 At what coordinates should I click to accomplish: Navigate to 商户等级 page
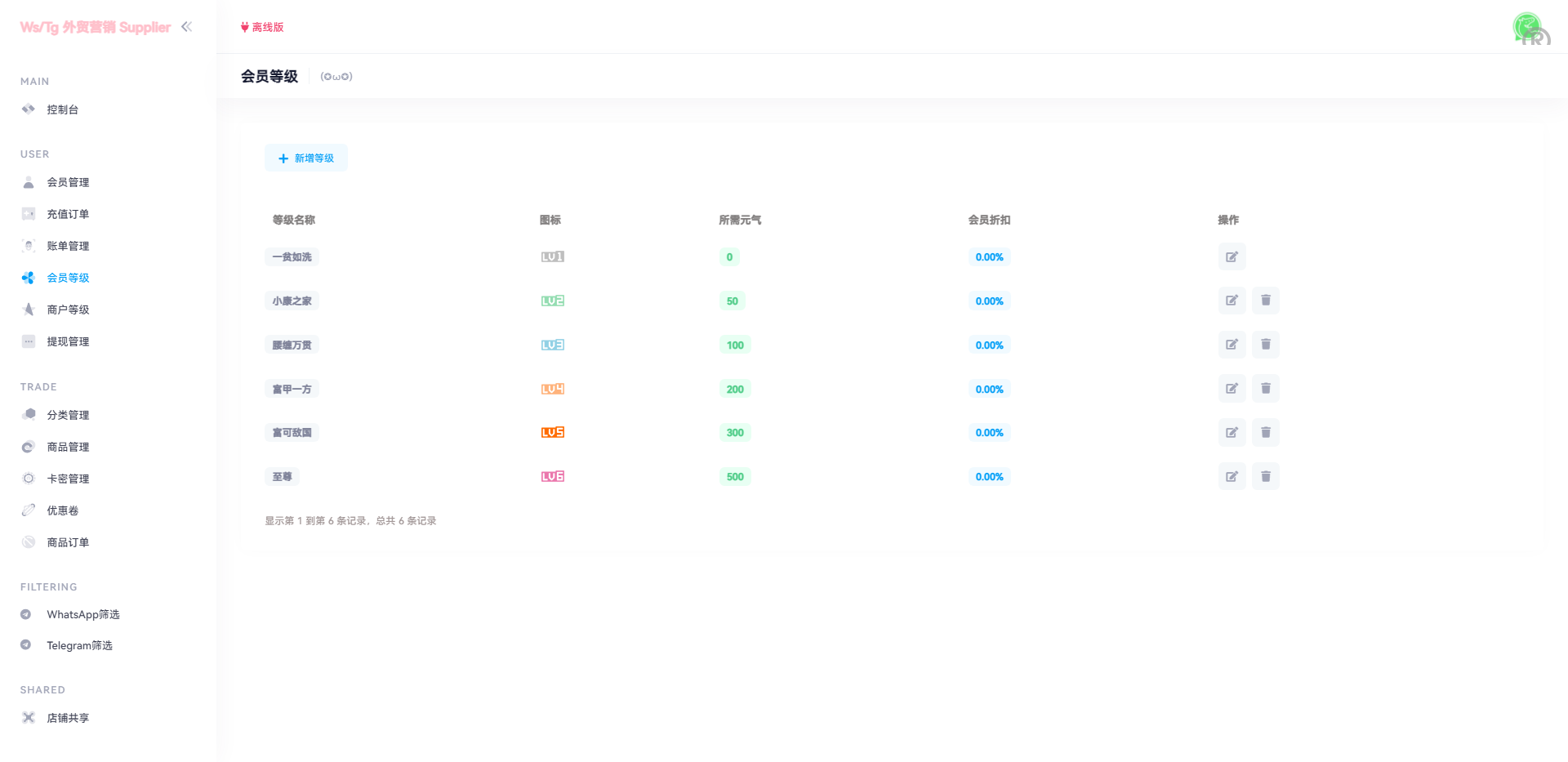[x=68, y=310]
